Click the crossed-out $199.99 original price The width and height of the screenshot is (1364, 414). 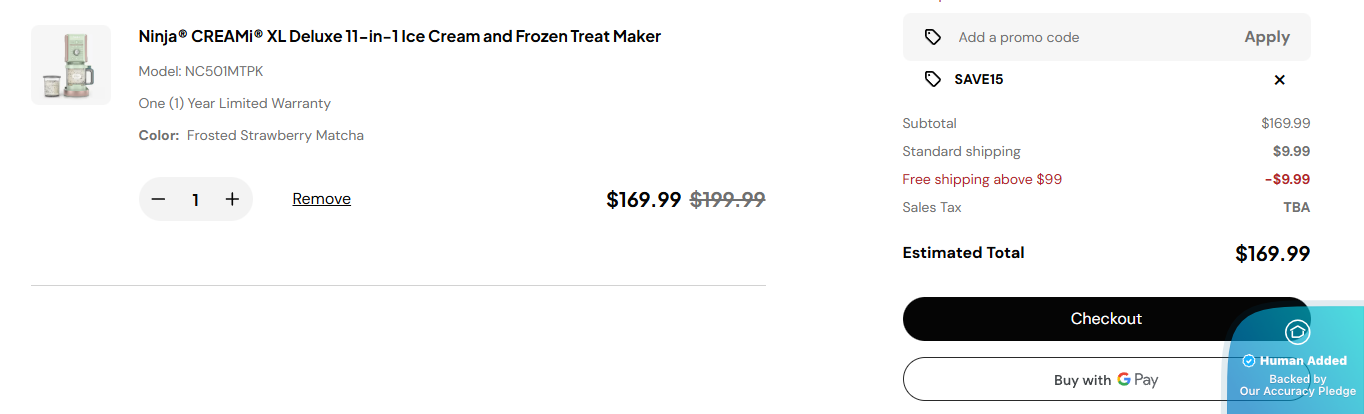tap(727, 199)
